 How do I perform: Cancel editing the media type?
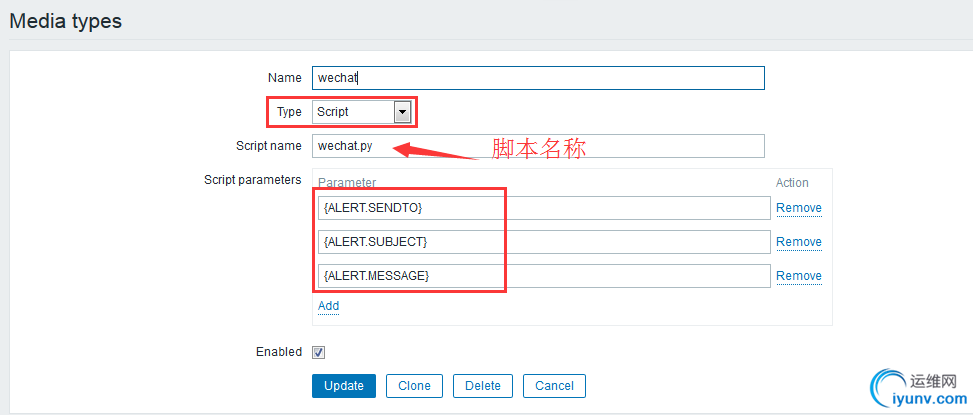click(x=554, y=386)
